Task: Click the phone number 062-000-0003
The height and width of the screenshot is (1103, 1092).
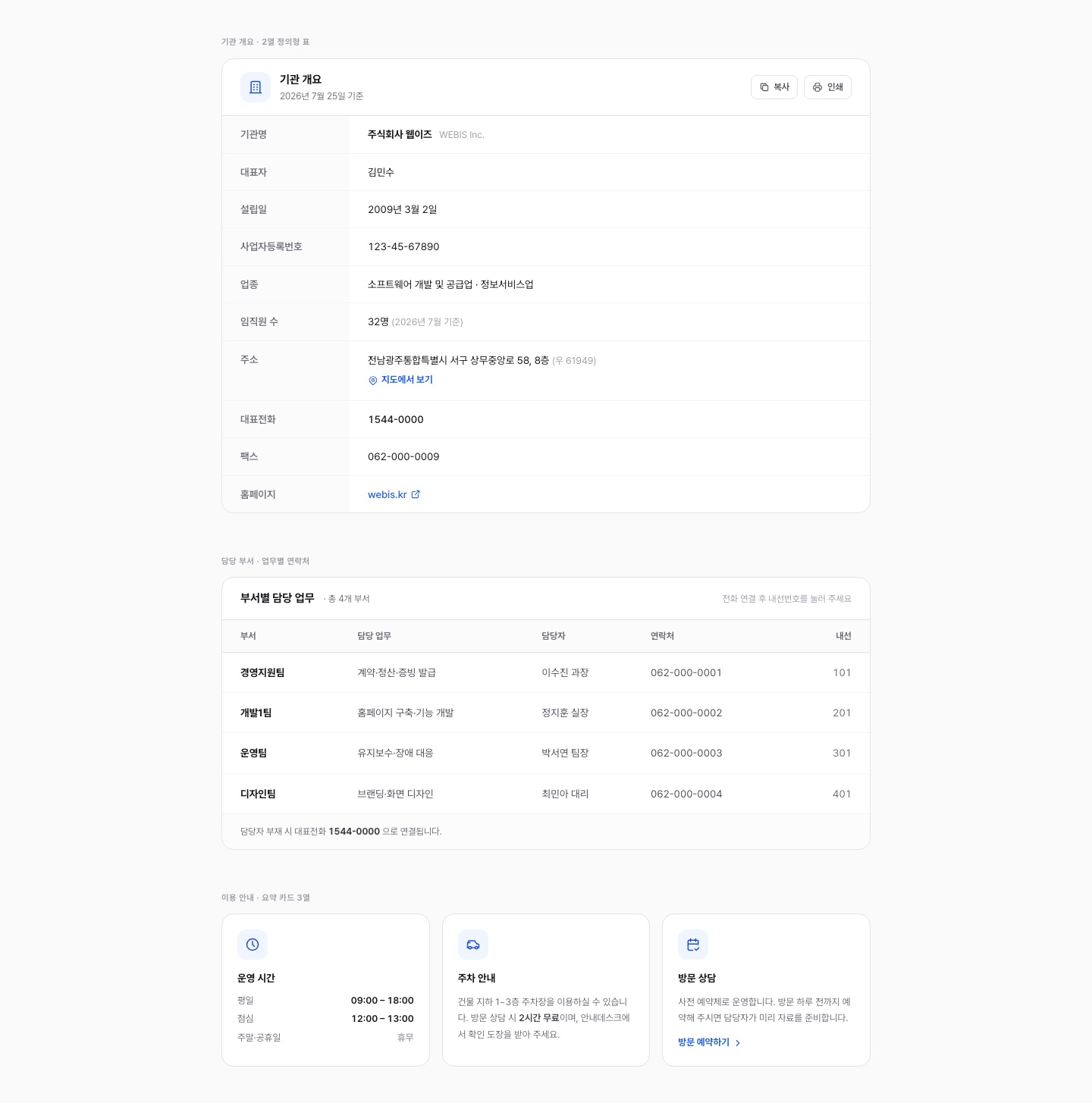Action: click(686, 753)
